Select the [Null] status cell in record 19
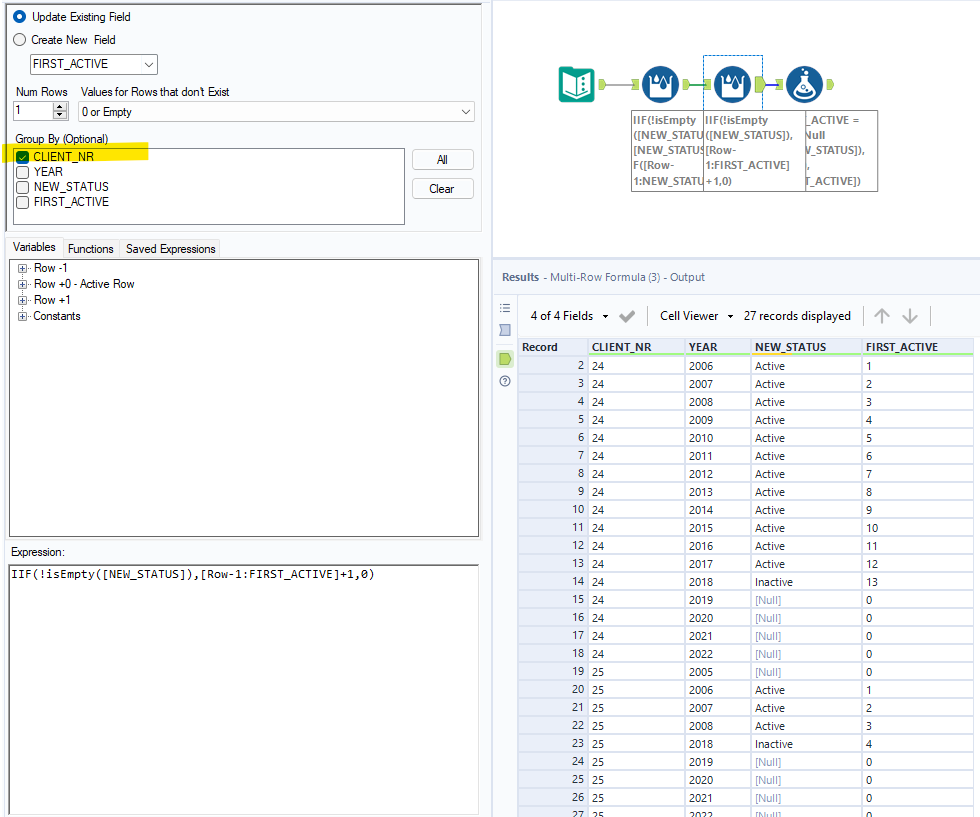The width and height of the screenshot is (980, 817). click(x=806, y=672)
